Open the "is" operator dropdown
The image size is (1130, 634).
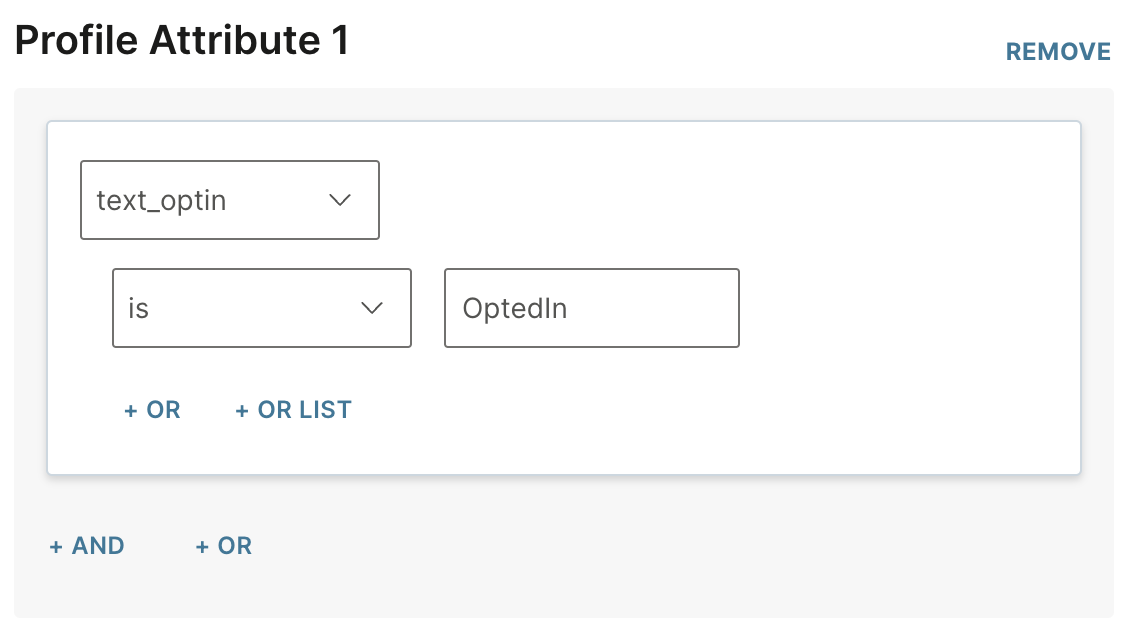(x=261, y=308)
